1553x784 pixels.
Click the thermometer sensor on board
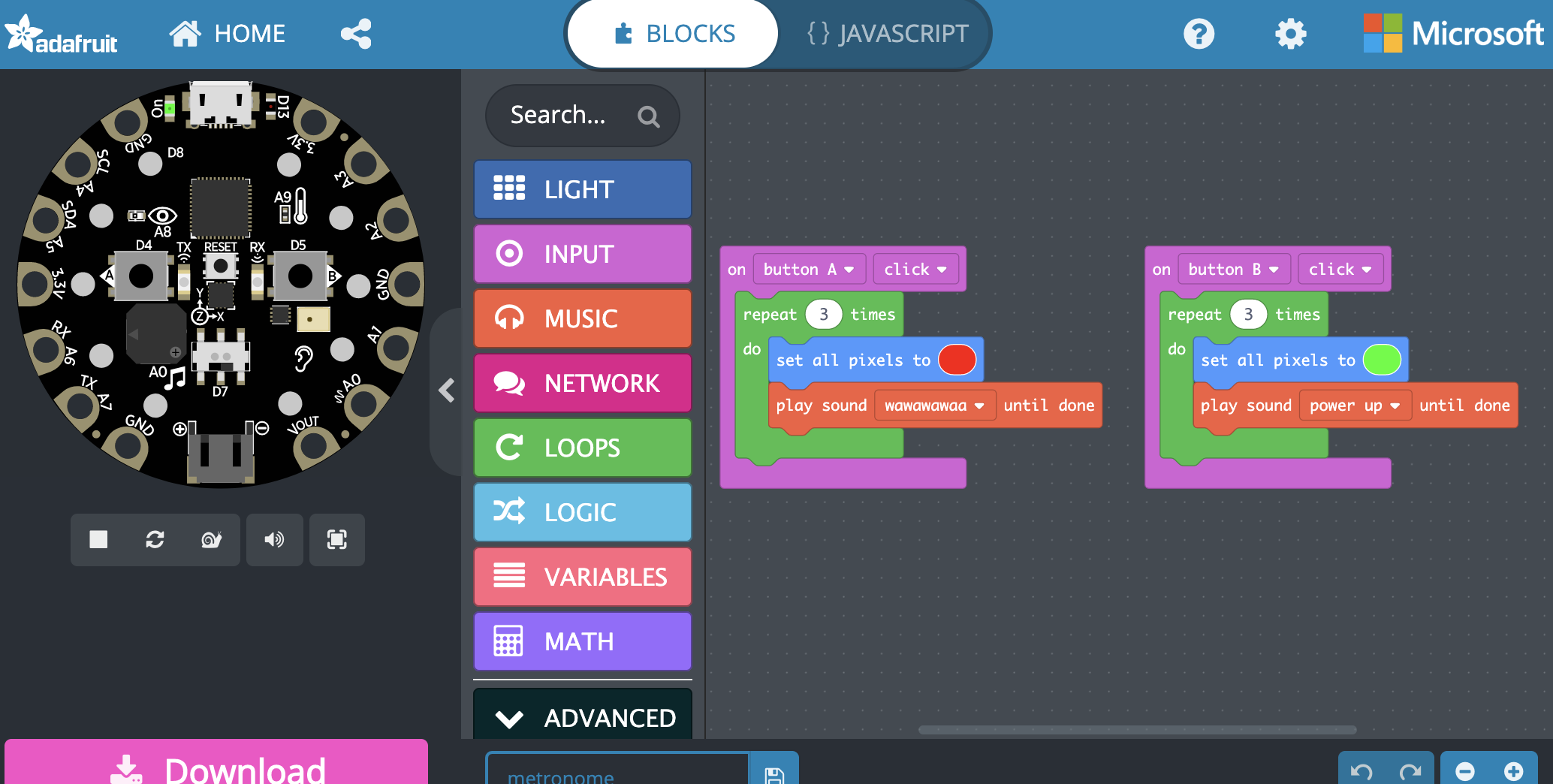click(x=300, y=206)
